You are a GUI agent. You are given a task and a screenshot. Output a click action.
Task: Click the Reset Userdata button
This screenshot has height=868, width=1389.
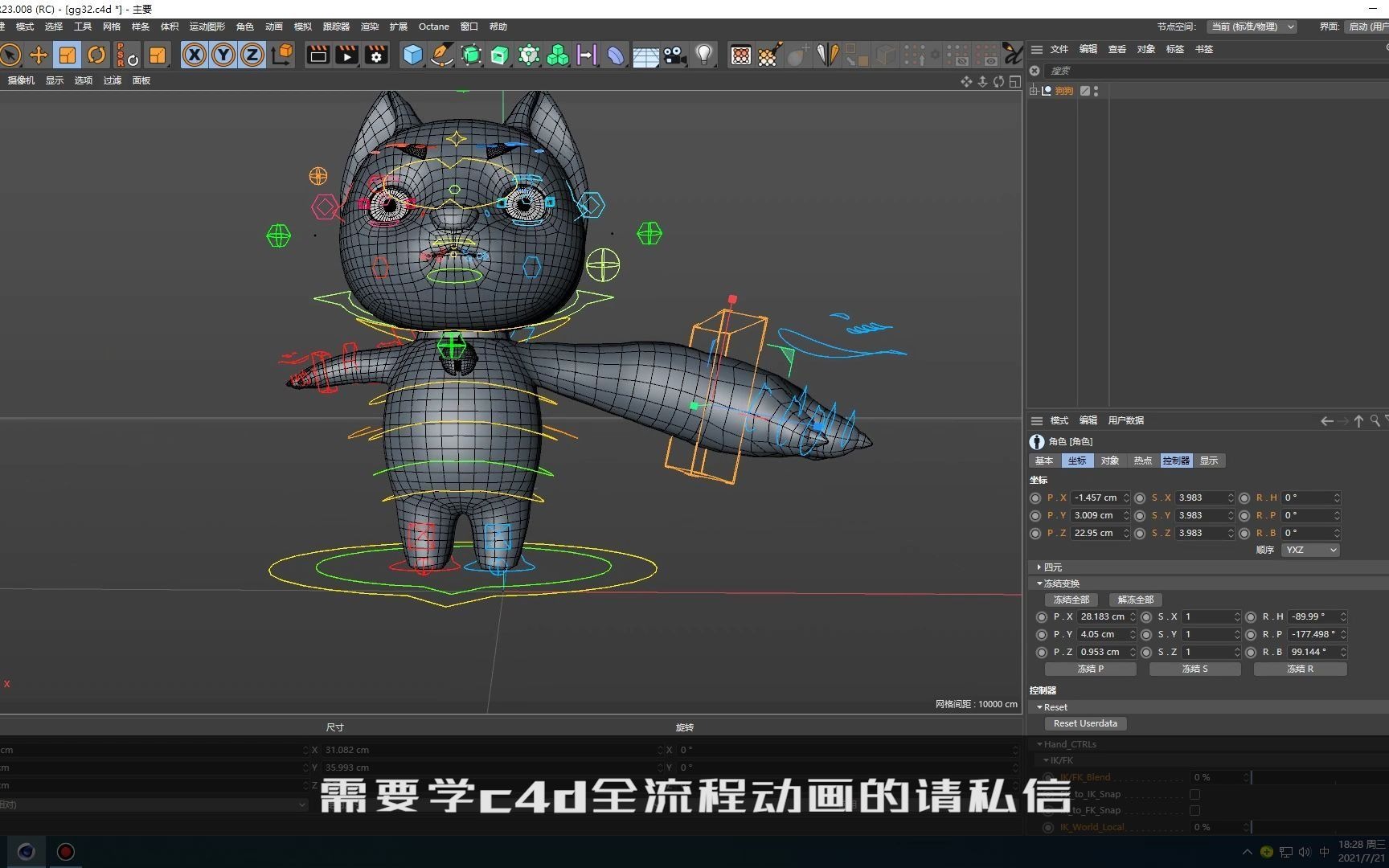[x=1085, y=723]
